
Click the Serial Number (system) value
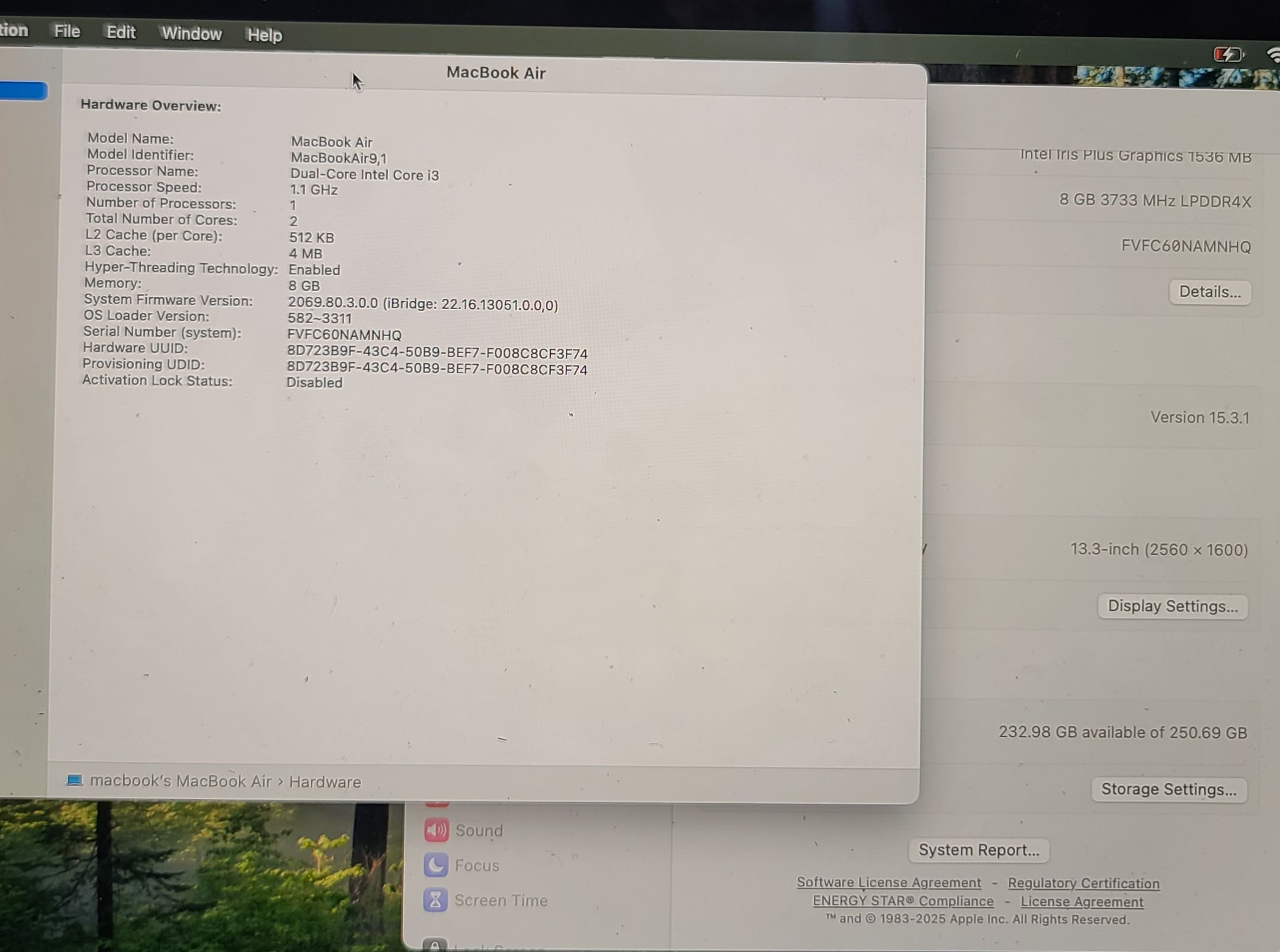pos(344,335)
